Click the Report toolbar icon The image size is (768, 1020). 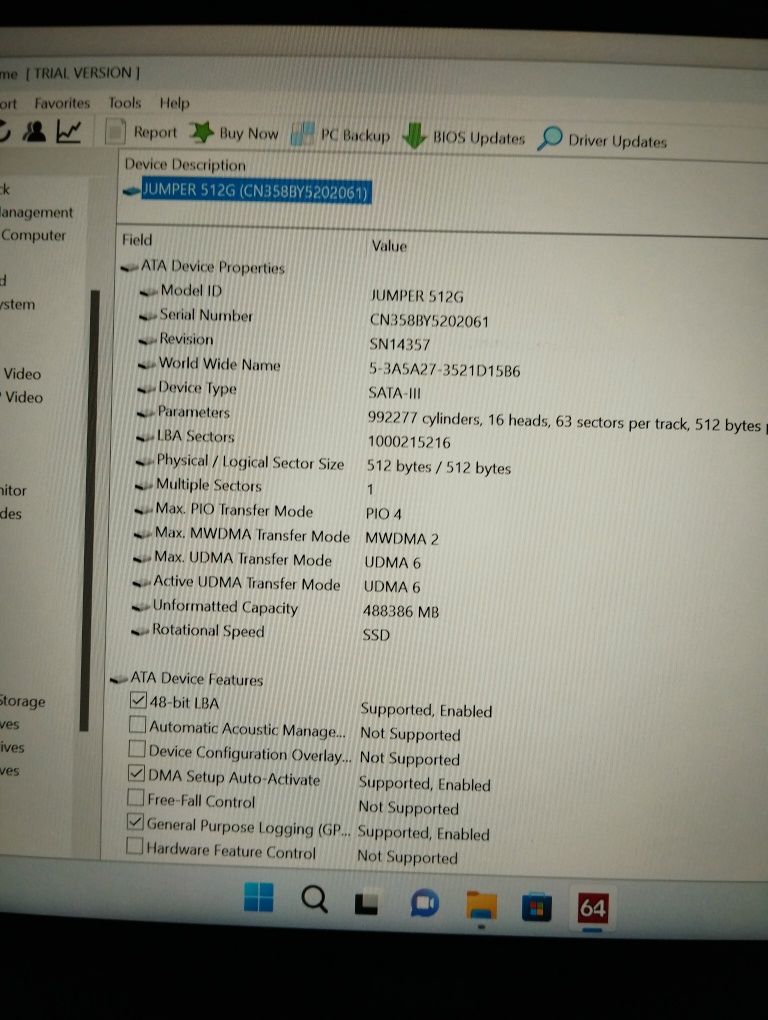click(x=115, y=132)
